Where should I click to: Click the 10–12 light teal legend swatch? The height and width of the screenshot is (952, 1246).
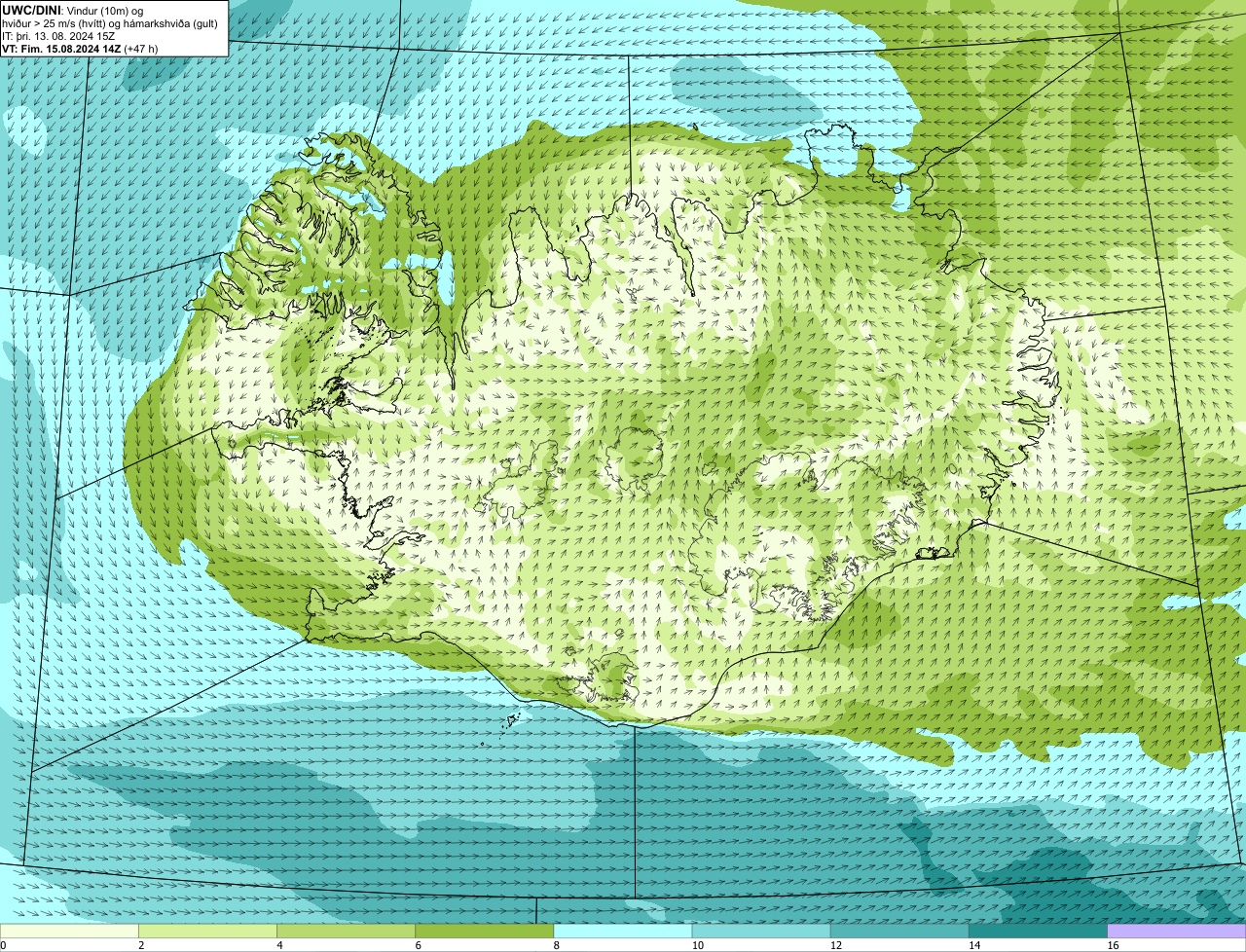[761, 931]
